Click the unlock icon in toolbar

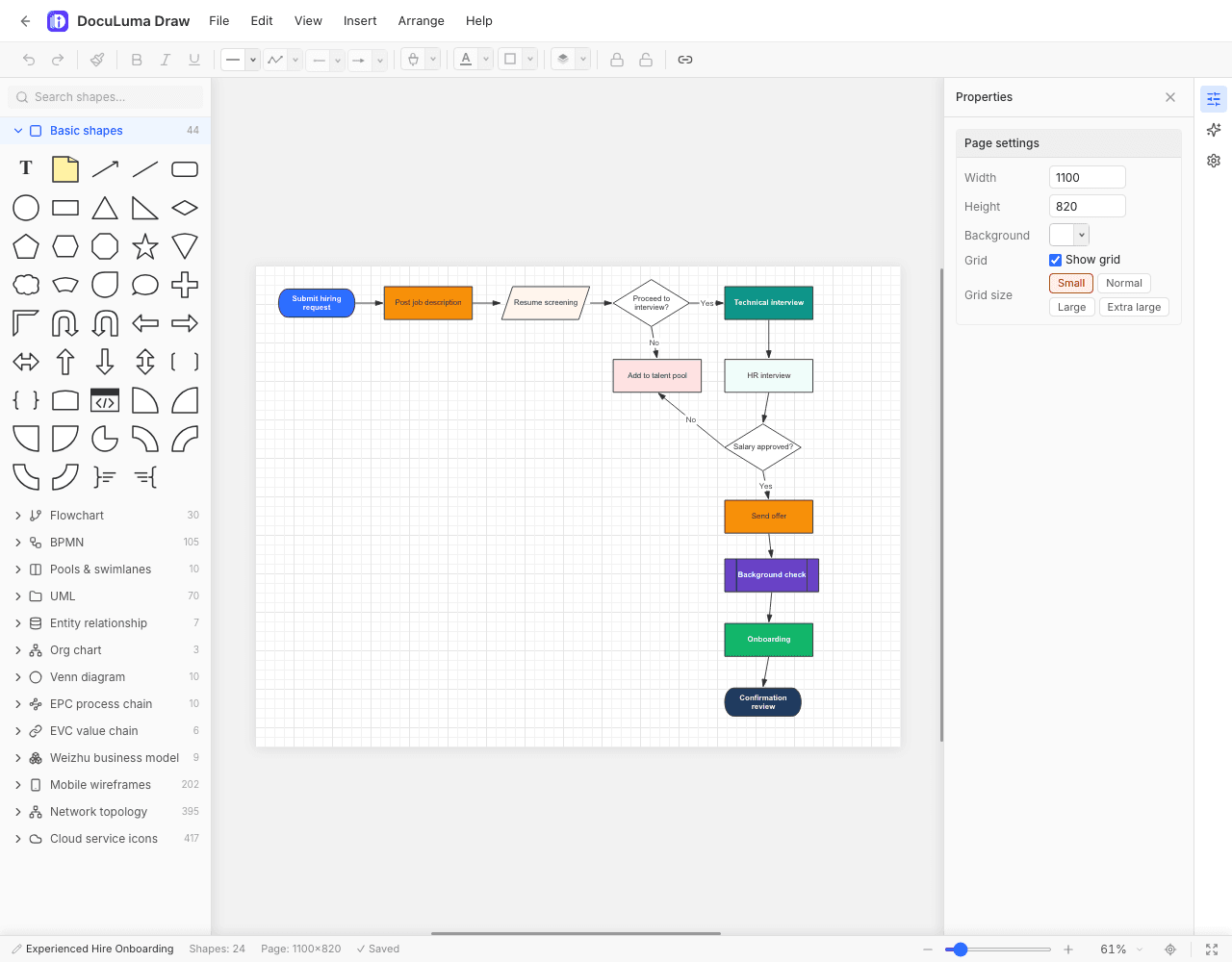(x=646, y=60)
